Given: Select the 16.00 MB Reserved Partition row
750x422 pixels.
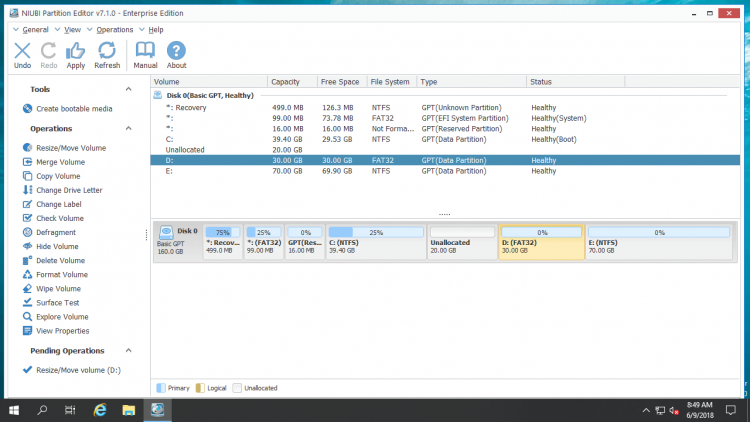Looking at the screenshot, I should [x=445, y=129].
